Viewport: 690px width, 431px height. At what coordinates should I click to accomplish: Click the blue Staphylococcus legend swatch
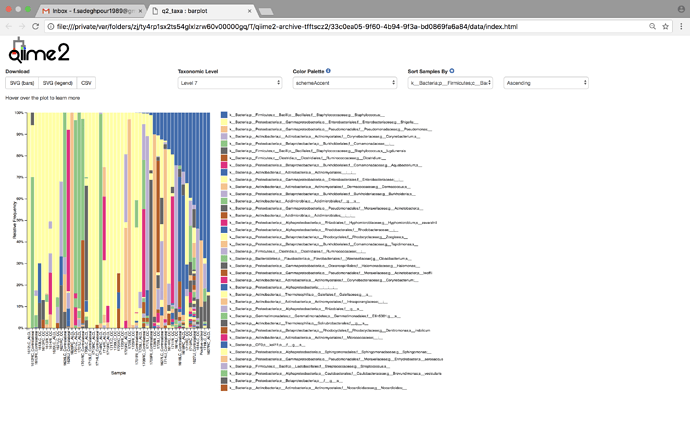click(x=224, y=115)
